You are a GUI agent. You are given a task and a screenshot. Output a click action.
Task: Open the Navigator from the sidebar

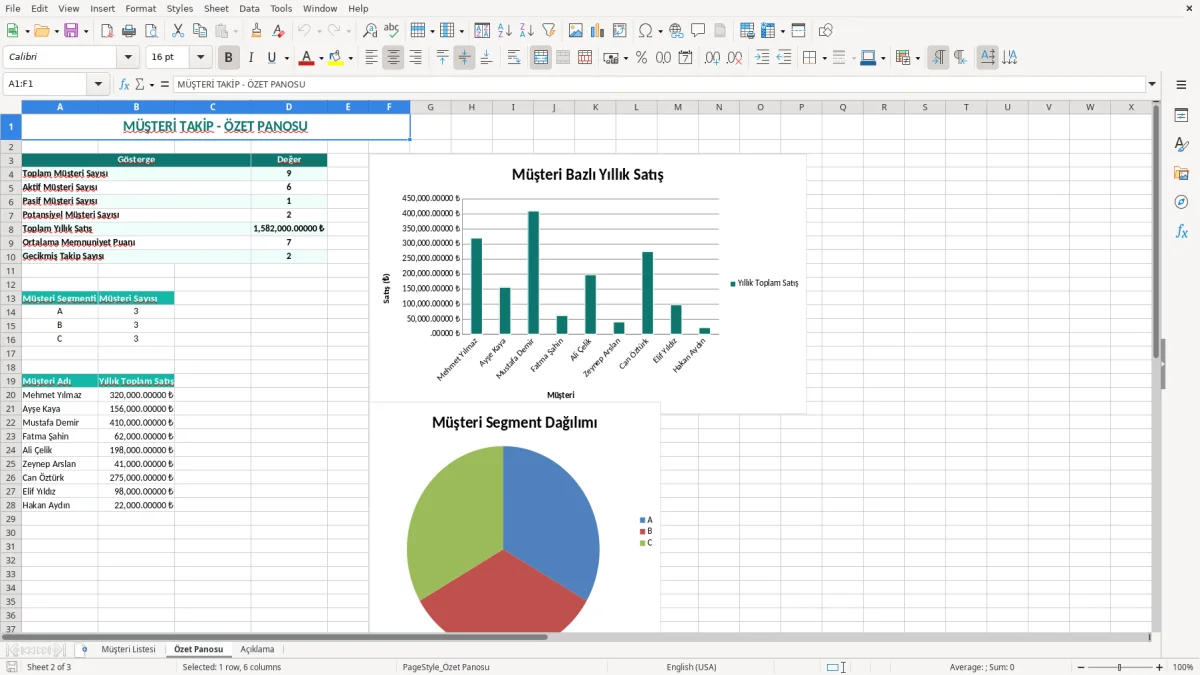[x=1181, y=202]
